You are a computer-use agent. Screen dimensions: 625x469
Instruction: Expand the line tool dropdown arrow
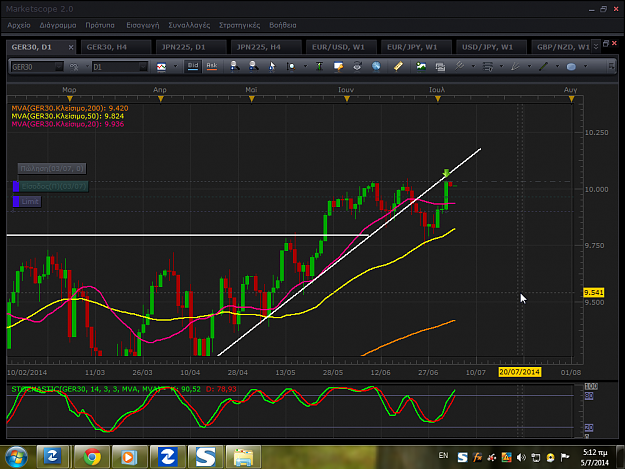pos(557,67)
